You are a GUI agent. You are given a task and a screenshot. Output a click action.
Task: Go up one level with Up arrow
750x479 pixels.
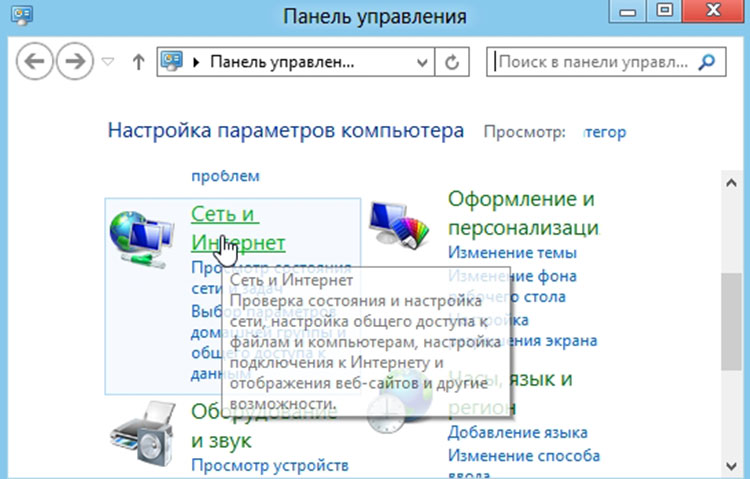tap(138, 62)
